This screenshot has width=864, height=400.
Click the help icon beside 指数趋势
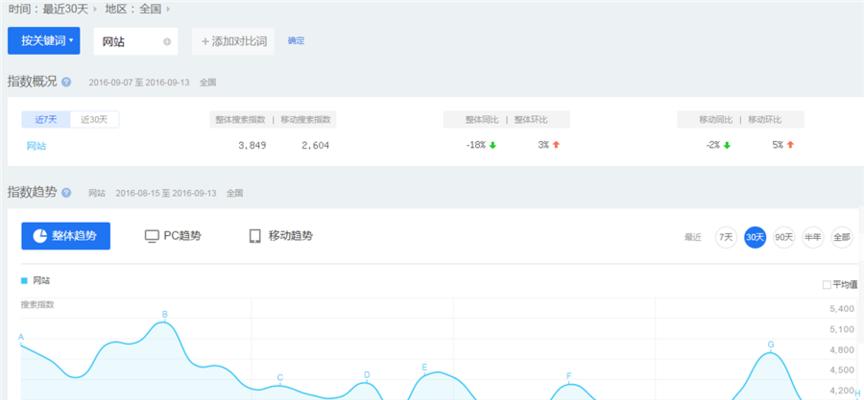(66, 192)
